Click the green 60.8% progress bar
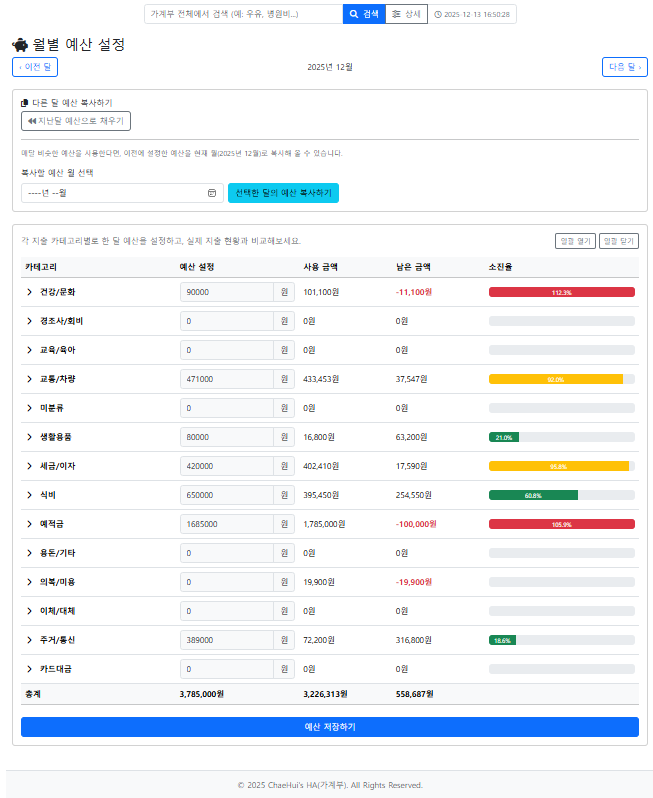Viewport: 653px width, 798px height. 533,495
